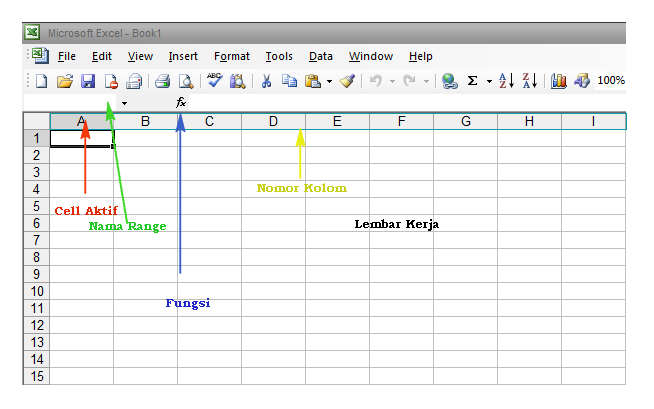Select row 8 header

tap(36, 257)
